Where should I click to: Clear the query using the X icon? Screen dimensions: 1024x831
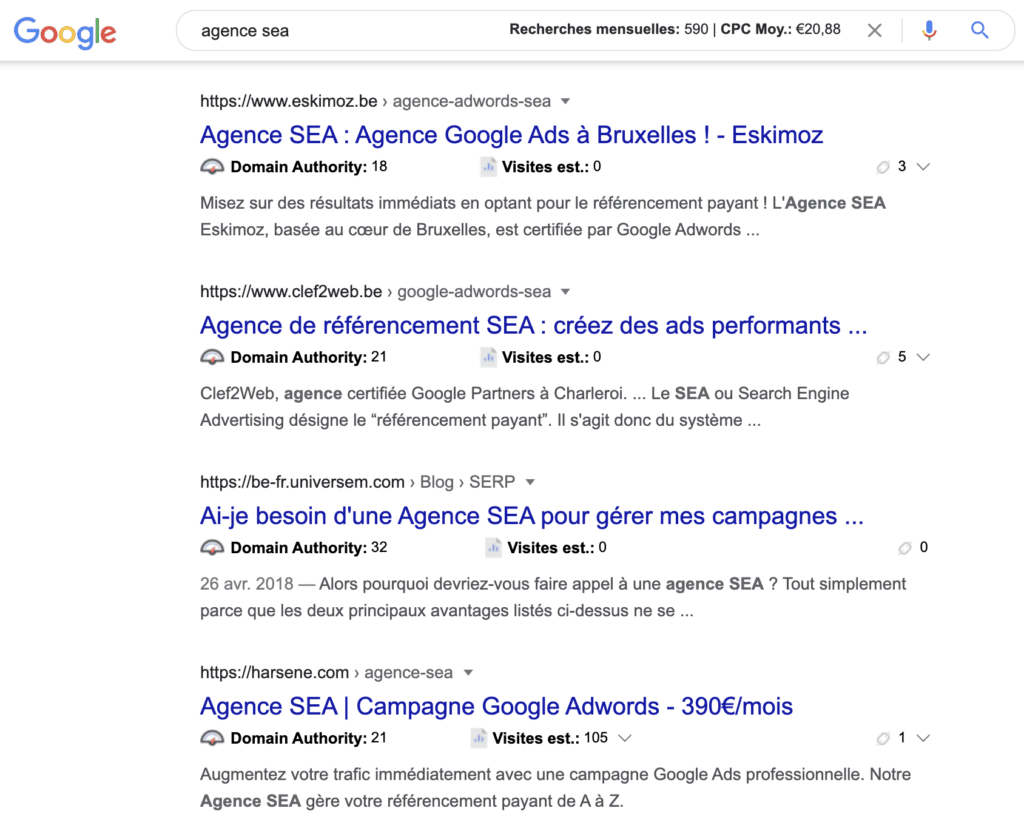coord(874,30)
